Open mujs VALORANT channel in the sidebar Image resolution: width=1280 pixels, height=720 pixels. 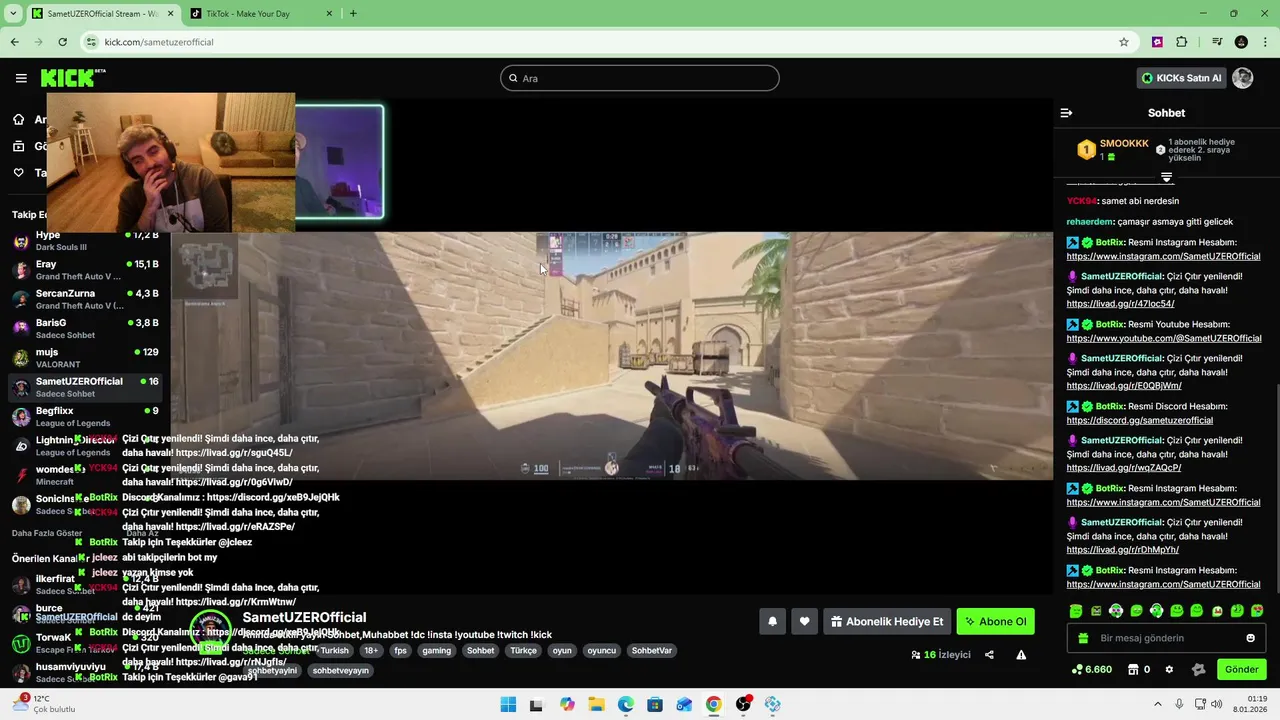click(x=85, y=358)
